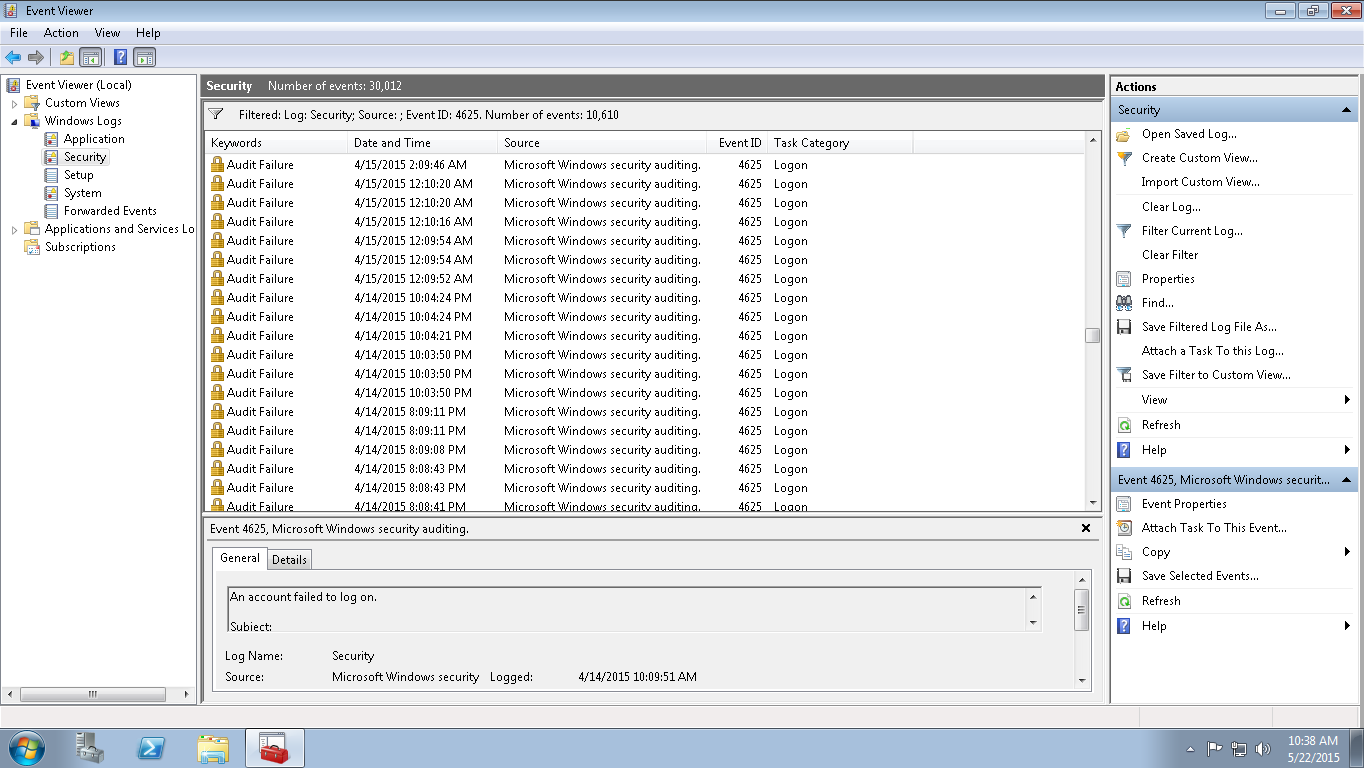This screenshot has height=768, width=1364.
Task: Click tree pane scroll-right arrow
Action: pos(186,694)
